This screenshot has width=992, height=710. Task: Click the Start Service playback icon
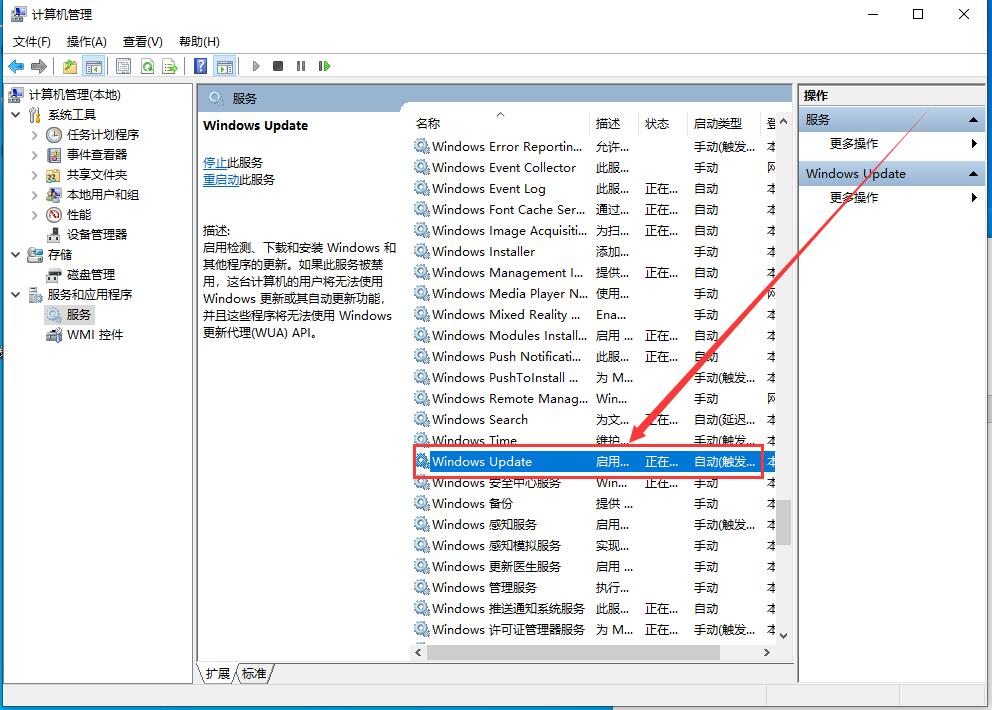coord(256,66)
